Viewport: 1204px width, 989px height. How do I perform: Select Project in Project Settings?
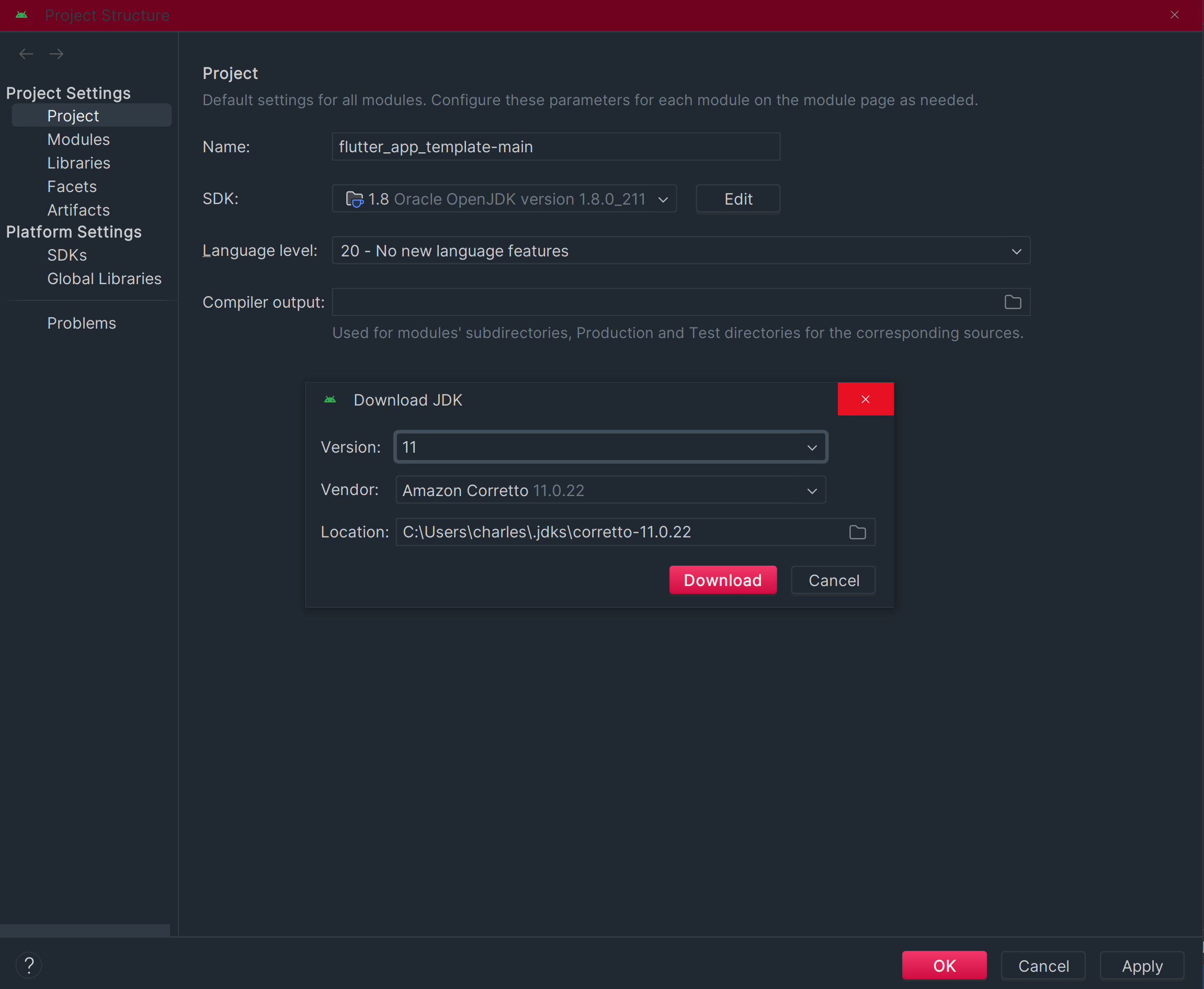(x=91, y=116)
